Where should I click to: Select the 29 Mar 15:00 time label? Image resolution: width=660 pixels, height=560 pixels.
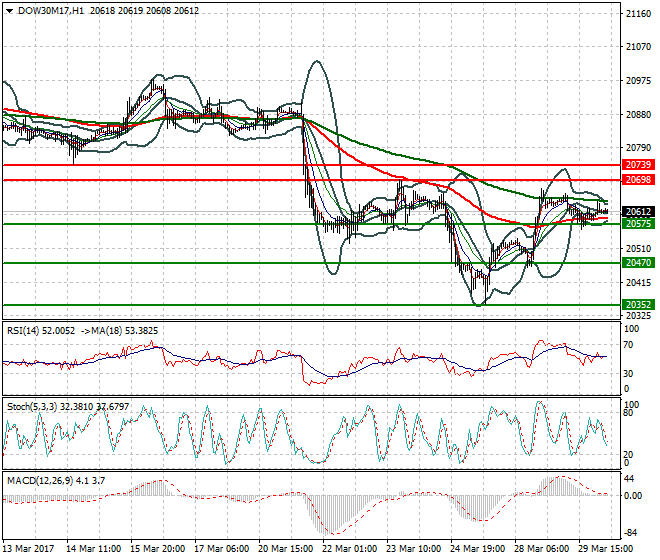pos(605,549)
